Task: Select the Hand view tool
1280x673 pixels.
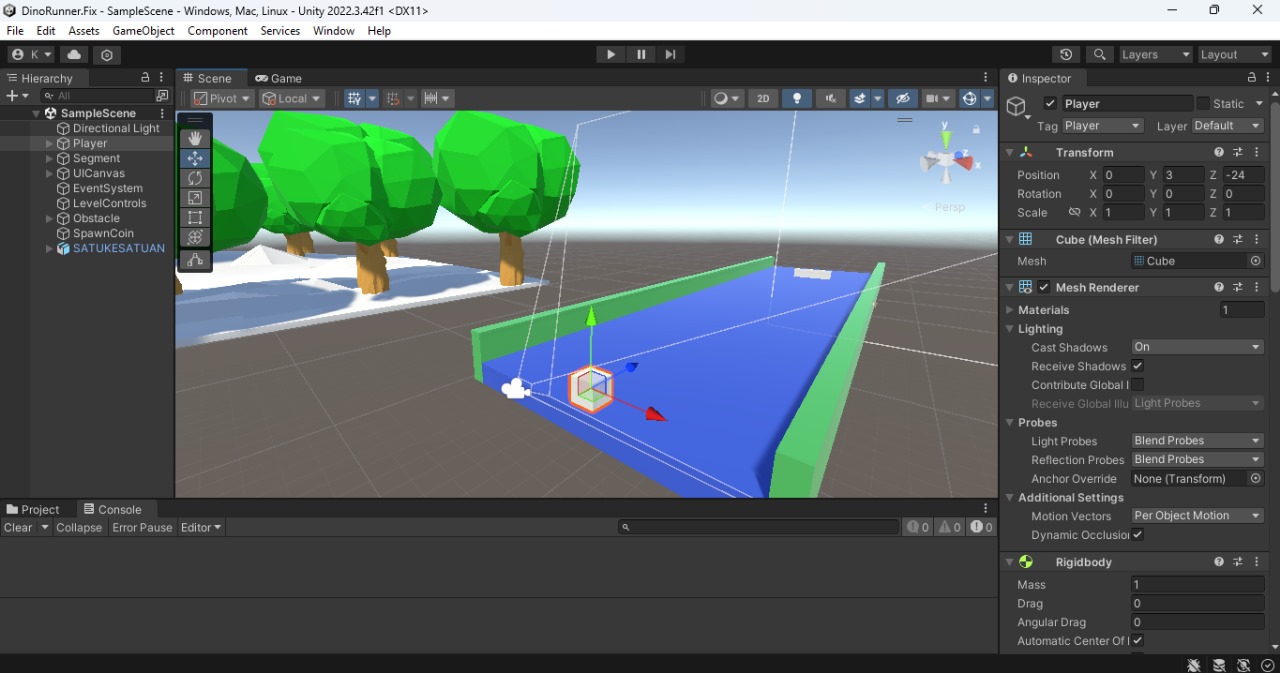Action: (195, 138)
